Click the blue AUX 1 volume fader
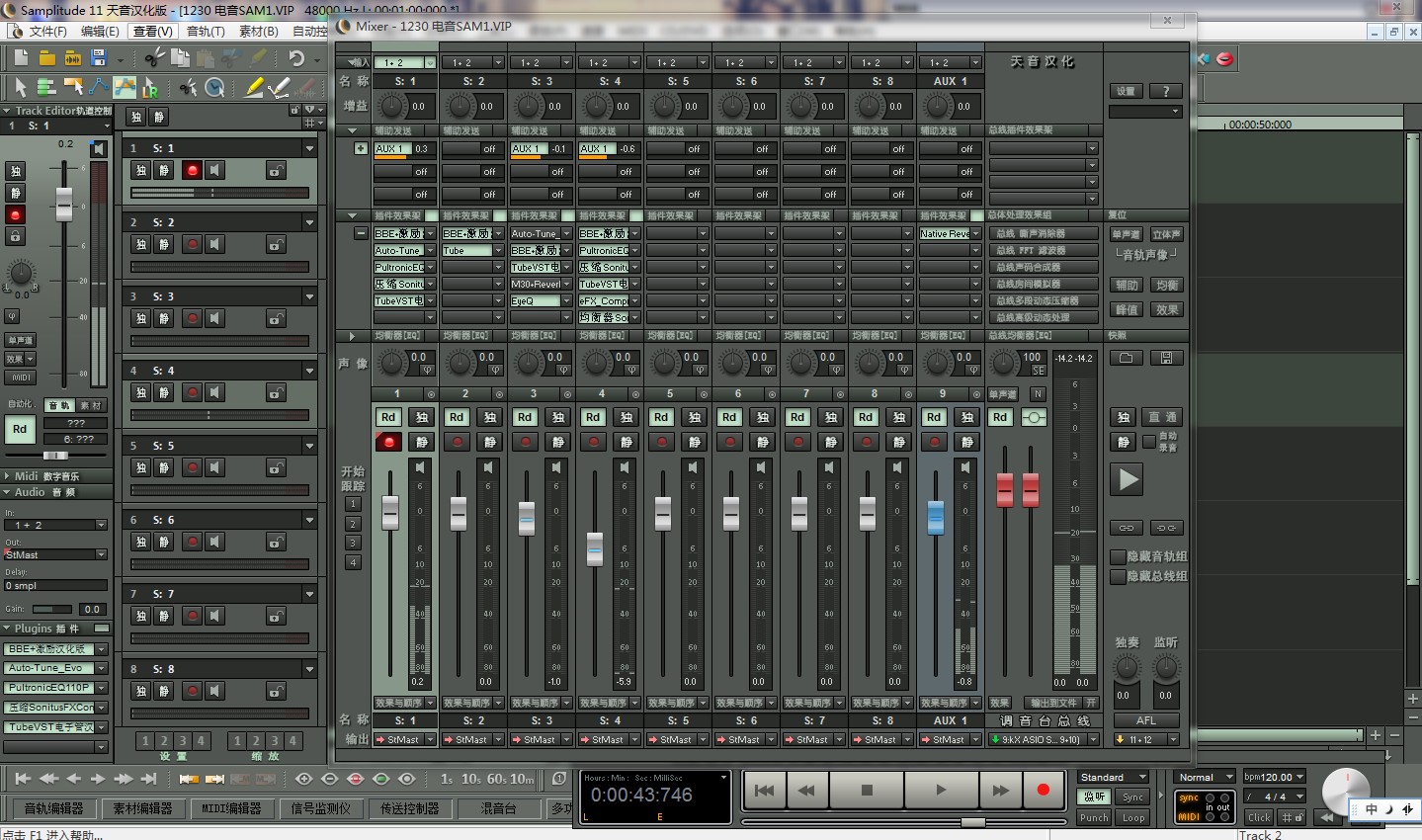The width and height of the screenshot is (1422, 840). coord(936,517)
